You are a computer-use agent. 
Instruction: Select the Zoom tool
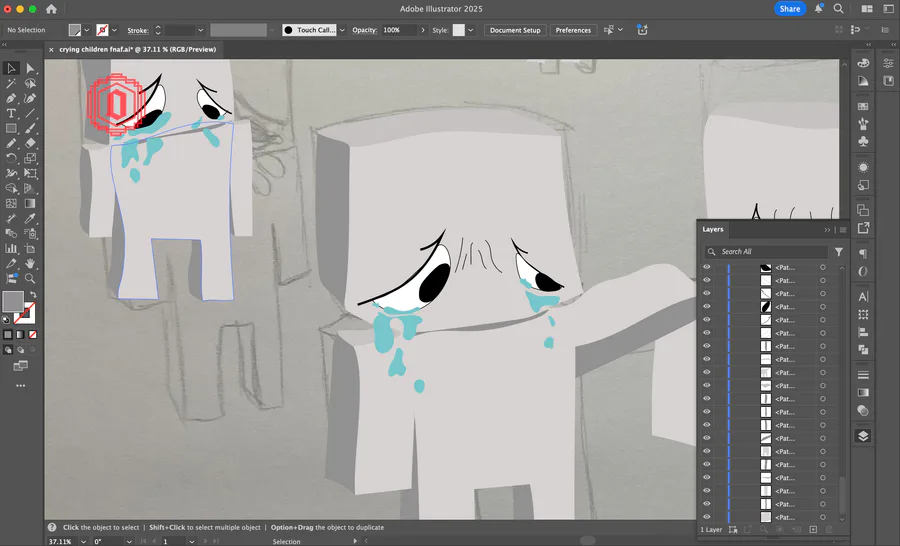point(30,278)
